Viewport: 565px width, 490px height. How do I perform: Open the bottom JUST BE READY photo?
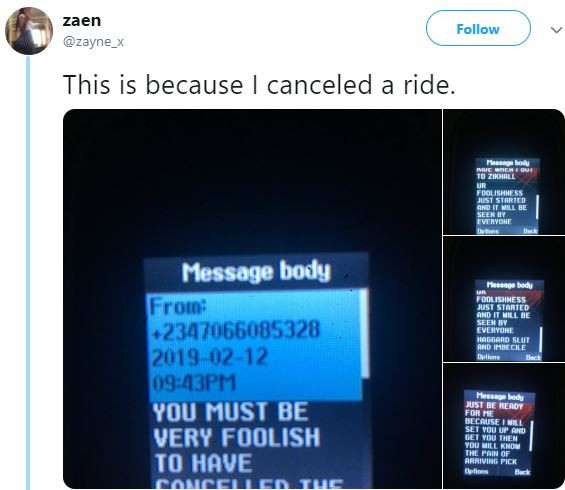point(504,426)
